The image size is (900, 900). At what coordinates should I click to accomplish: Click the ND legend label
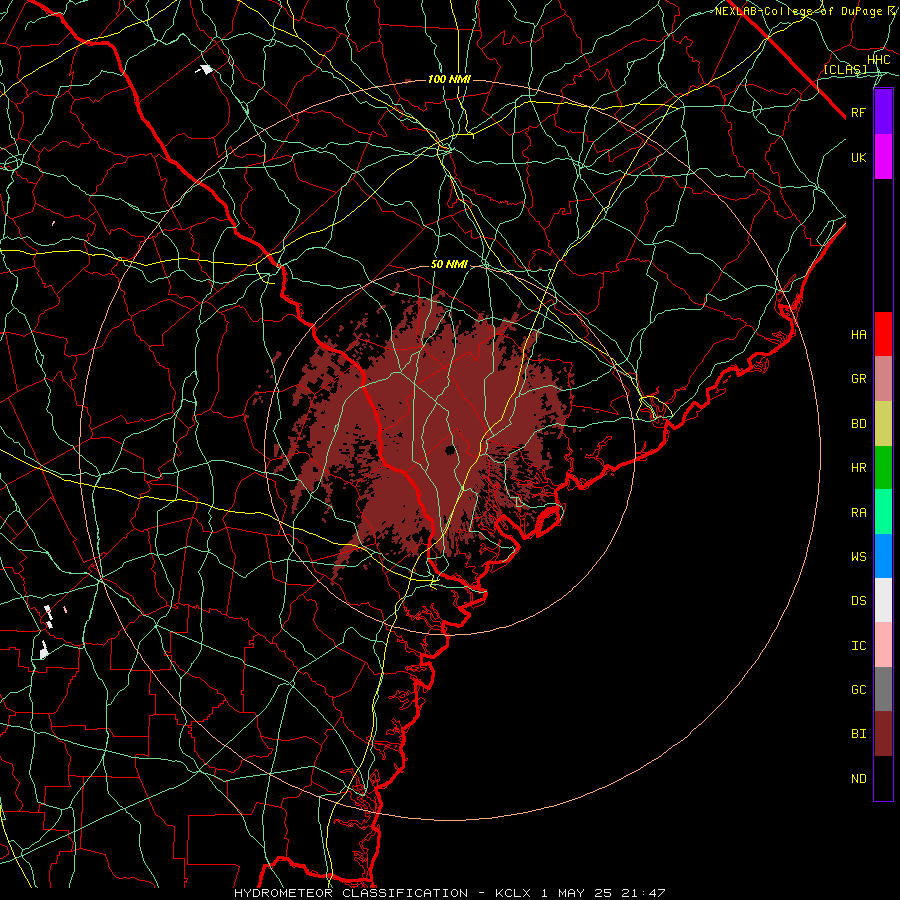(859, 779)
